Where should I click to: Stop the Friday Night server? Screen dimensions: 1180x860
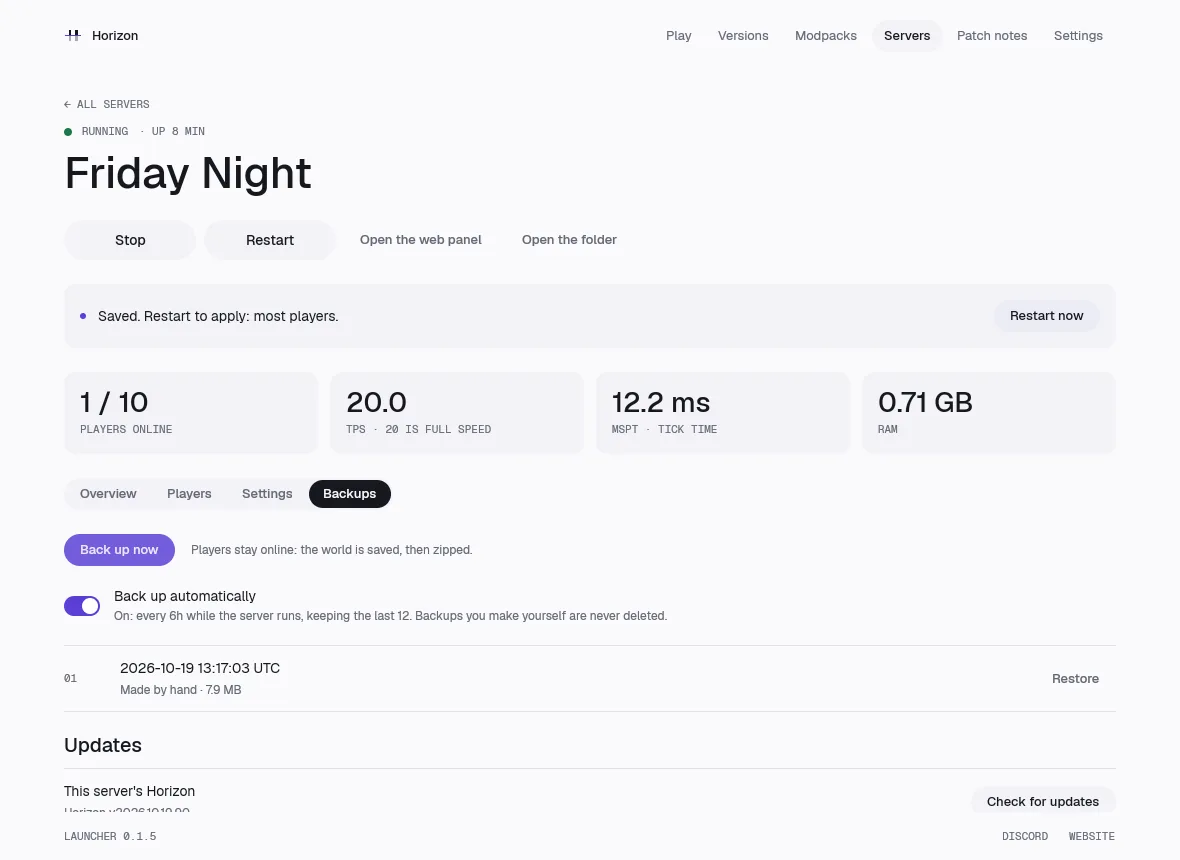click(130, 240)
